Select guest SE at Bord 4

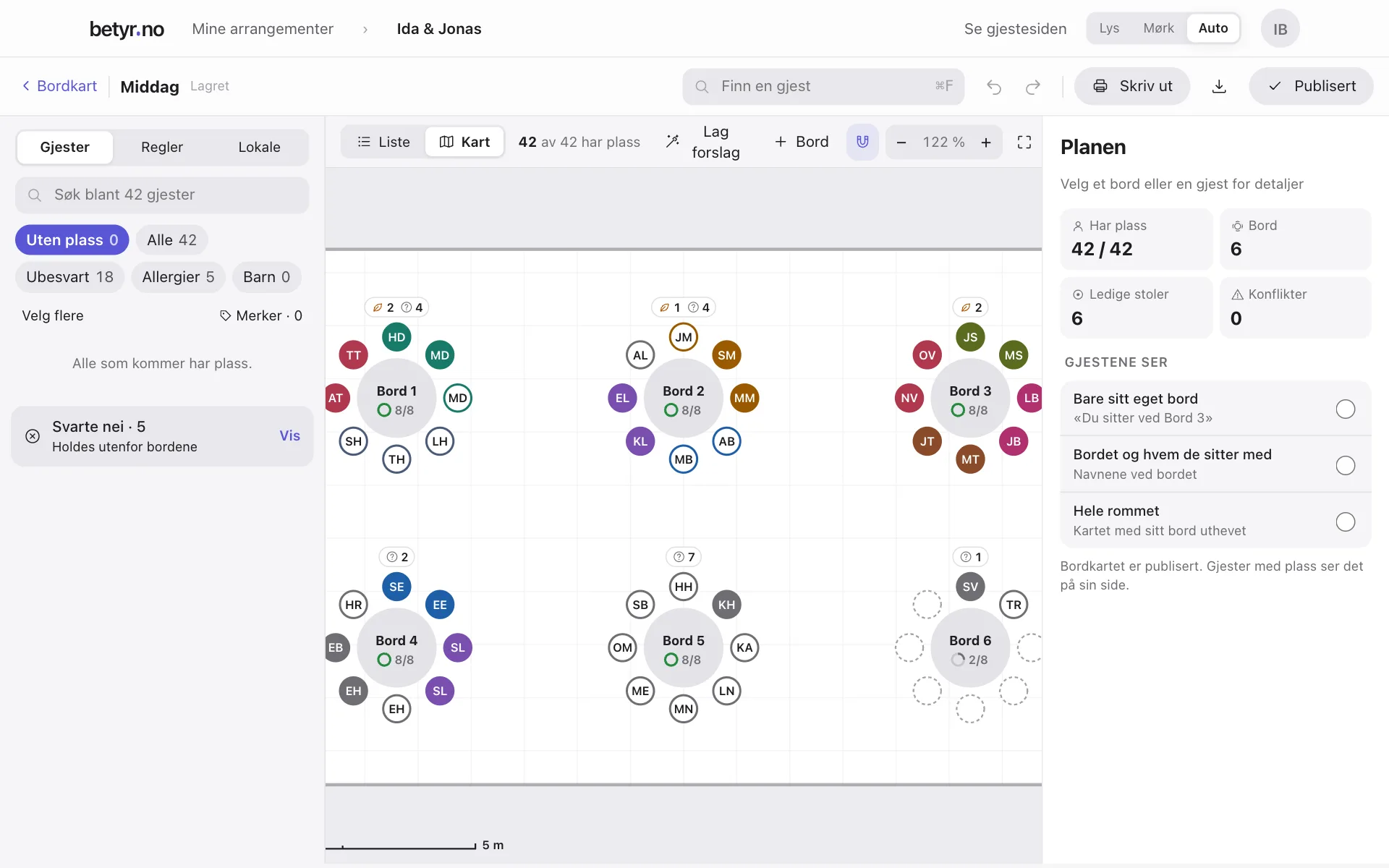[x=396, y=587]
